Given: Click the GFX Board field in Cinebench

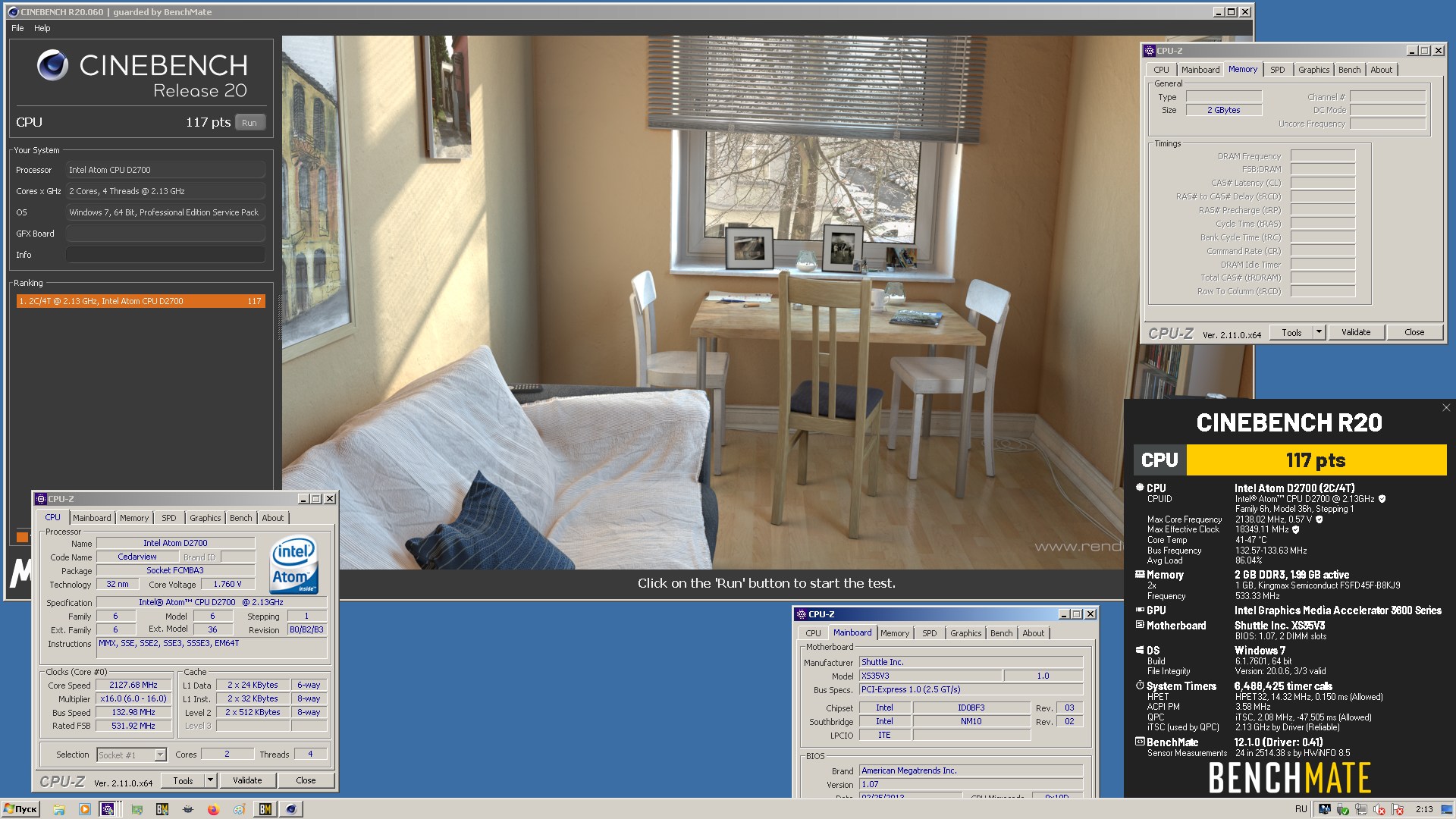Looking at the screenshot, I should pyautogui.click(x=165, y=234).
